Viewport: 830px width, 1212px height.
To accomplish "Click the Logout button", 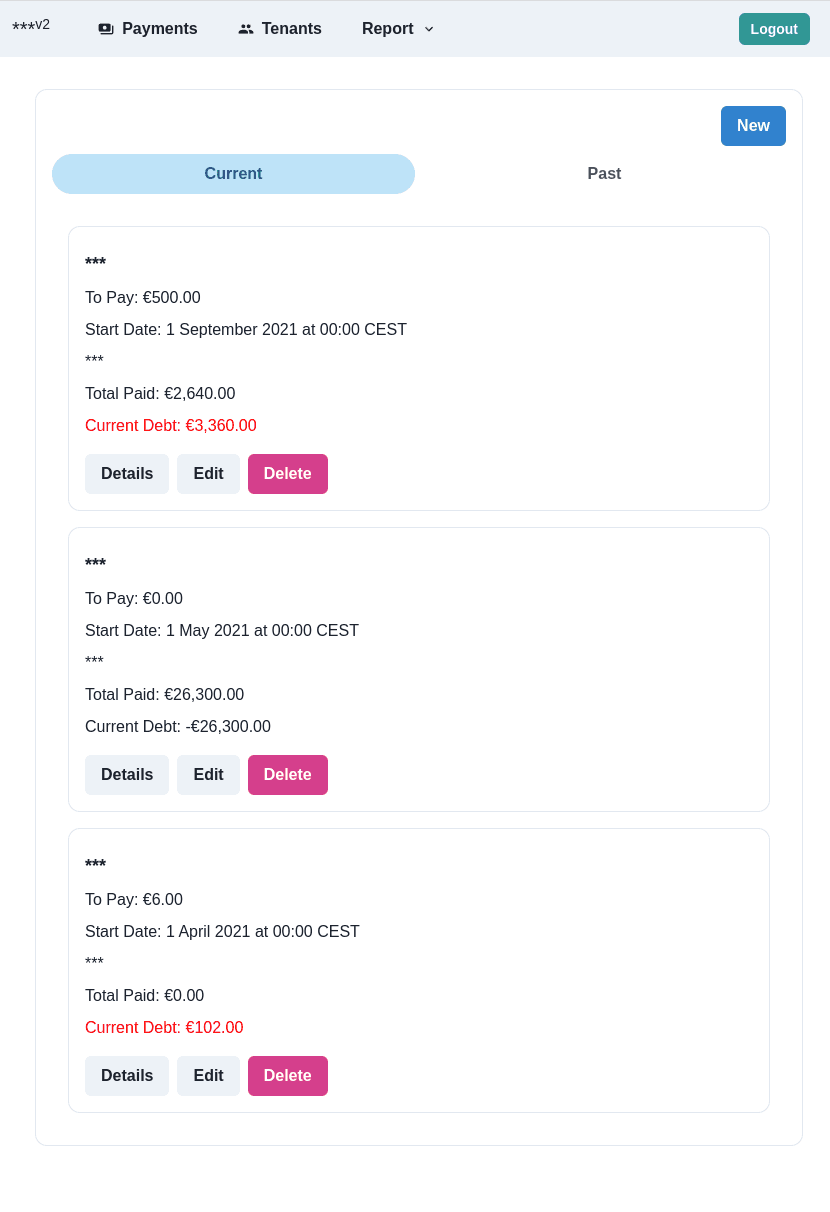I will 774,29.
